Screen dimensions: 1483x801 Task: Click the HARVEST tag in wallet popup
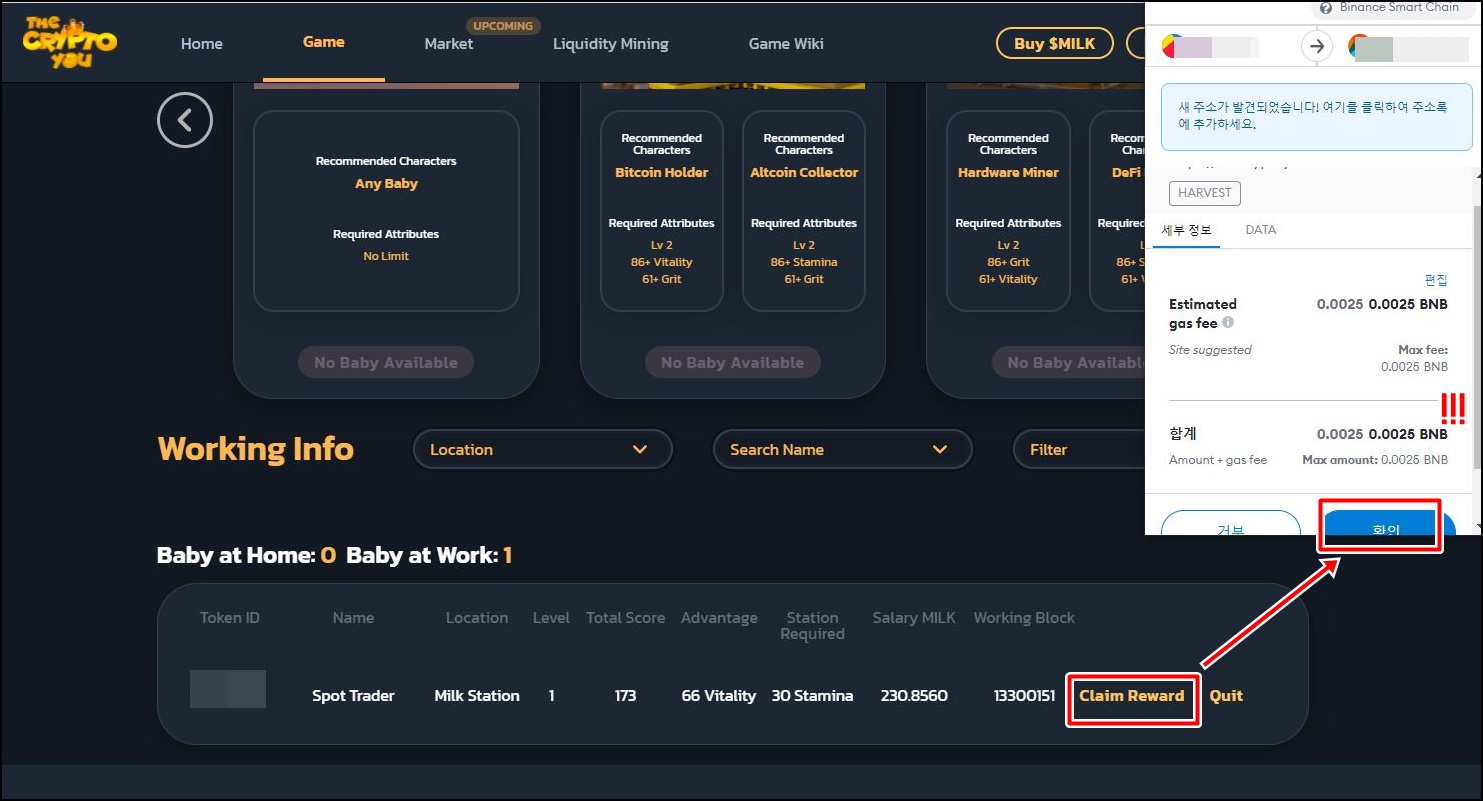point(1205,193)
